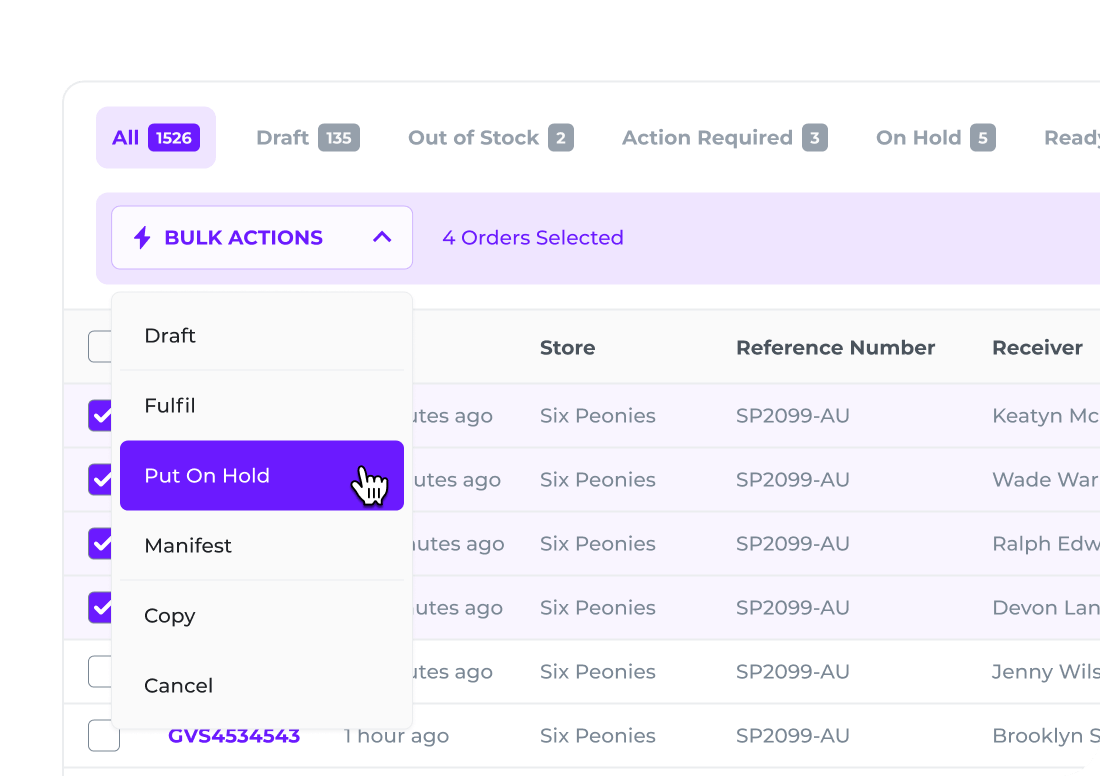Open the On Hold tab

click(934, 137)
